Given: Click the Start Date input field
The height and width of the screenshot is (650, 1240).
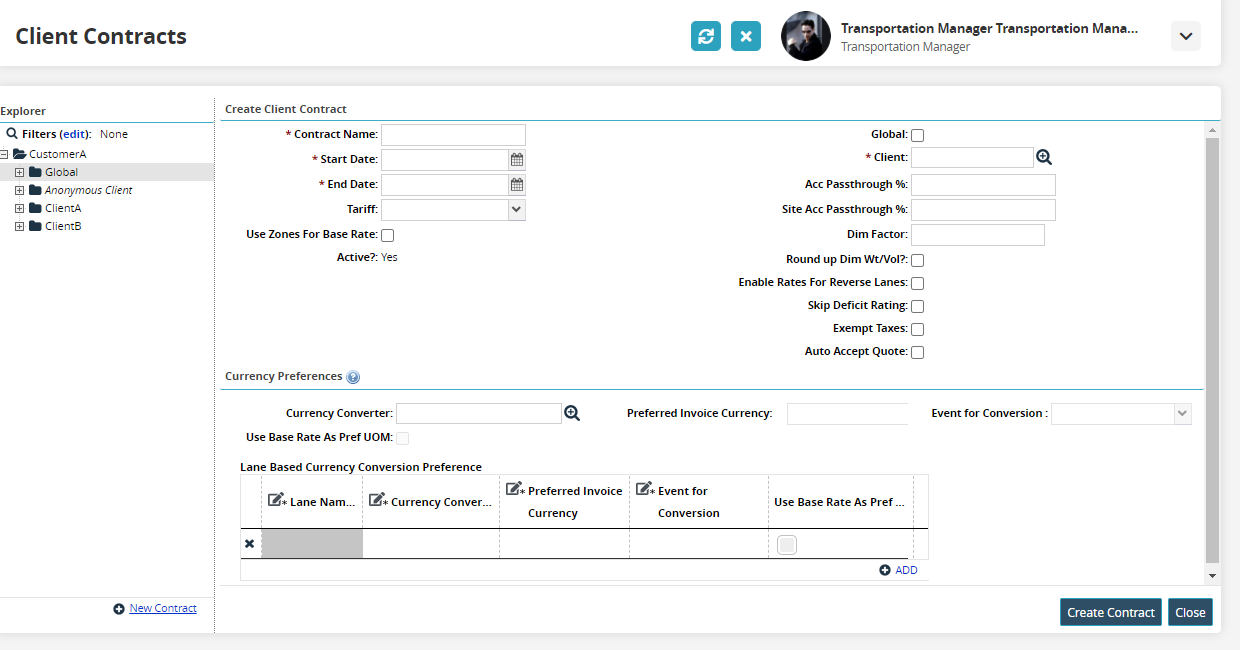Looking at the screenshot, I should [445, 159].
